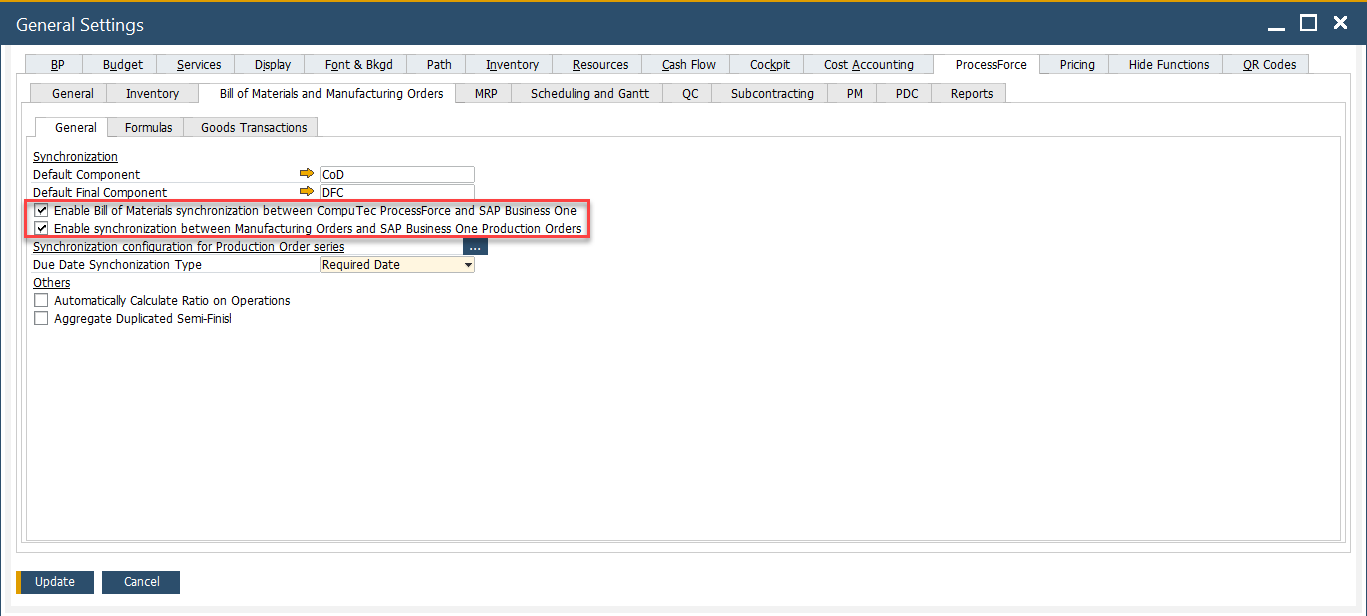
Task: Click the orange arrow beside Default Component
Action: click(x=307, y=174)
